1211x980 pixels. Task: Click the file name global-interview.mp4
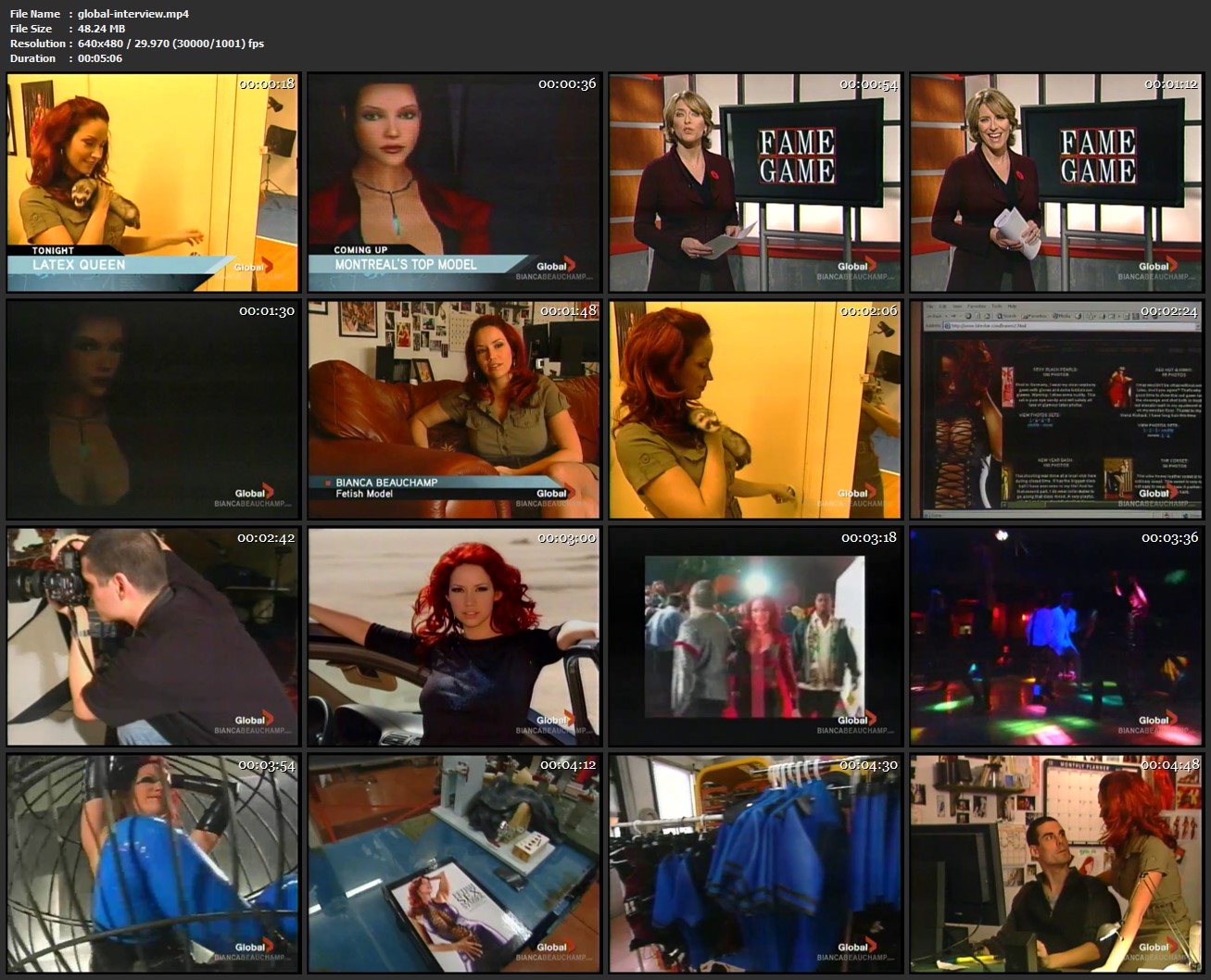133,14
